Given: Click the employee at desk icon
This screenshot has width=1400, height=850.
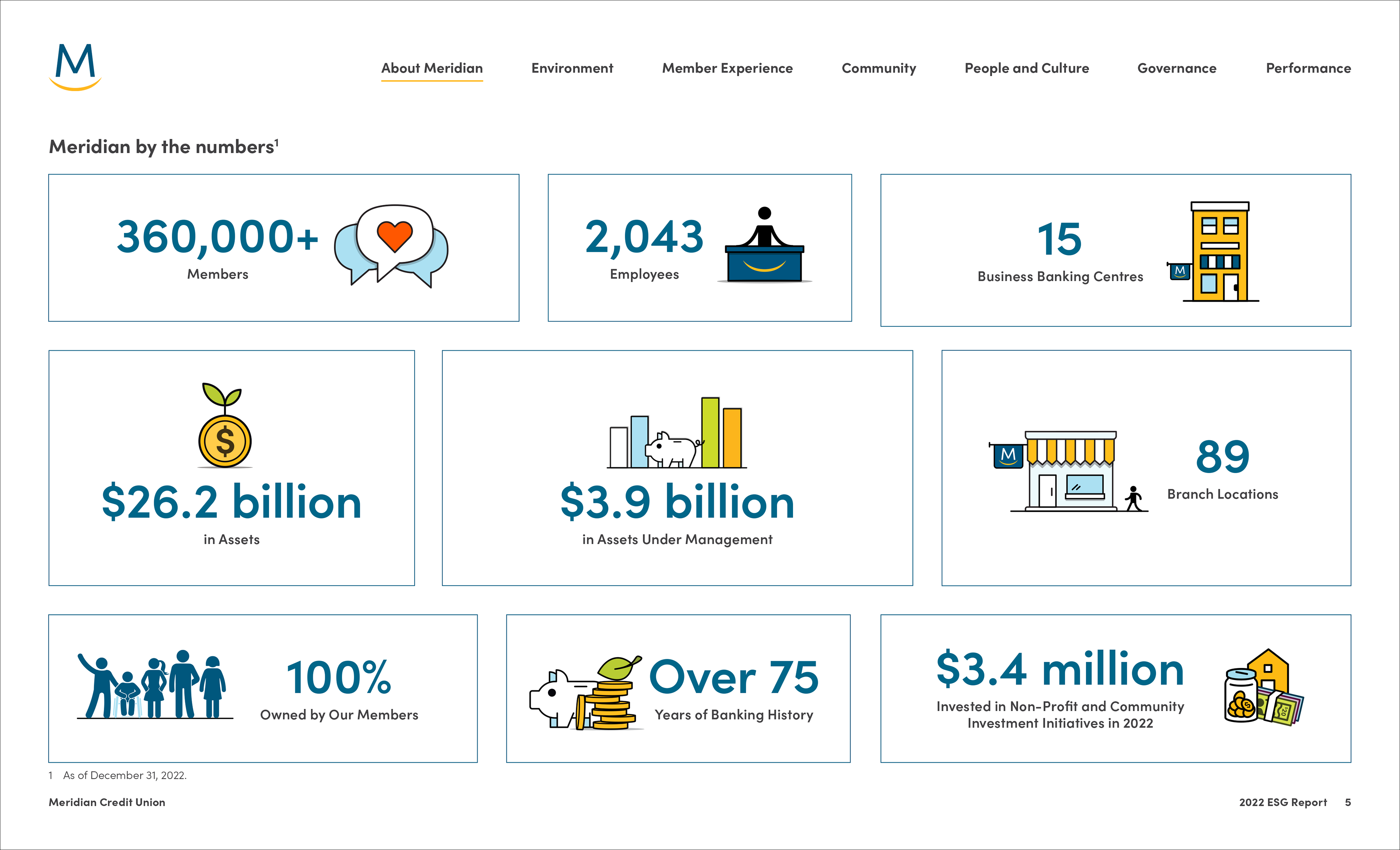Looking at the screenshot, I should point(764,245).
